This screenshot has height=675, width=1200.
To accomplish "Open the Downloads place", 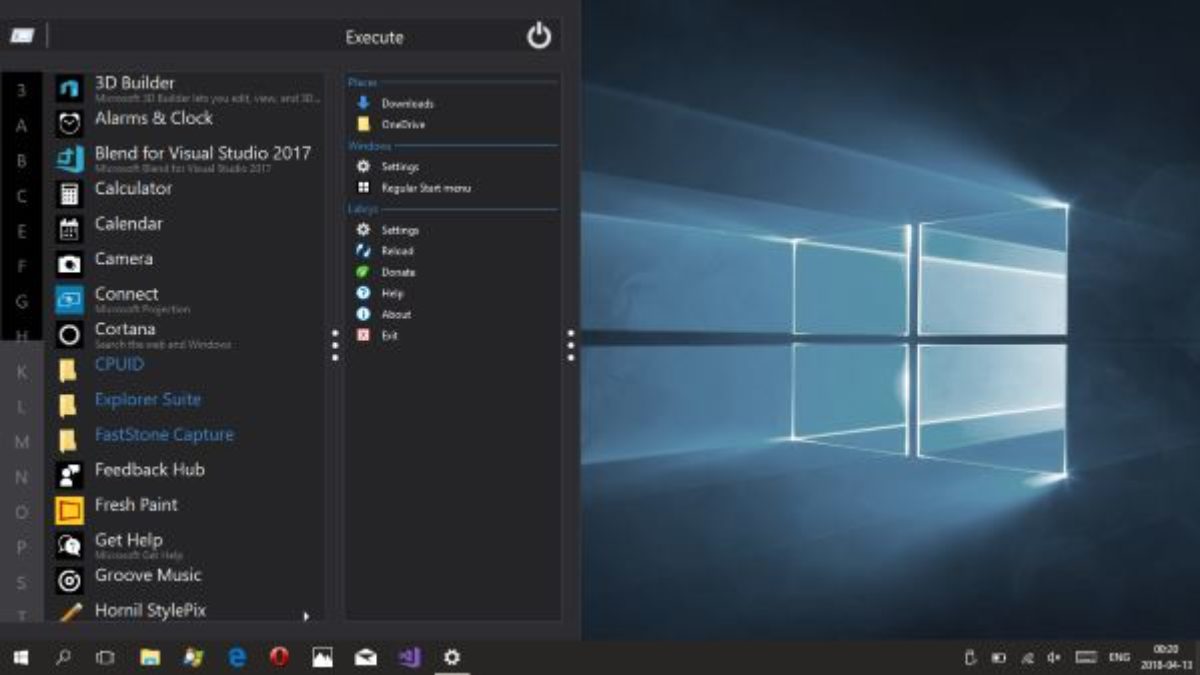I will coord(407,103).
